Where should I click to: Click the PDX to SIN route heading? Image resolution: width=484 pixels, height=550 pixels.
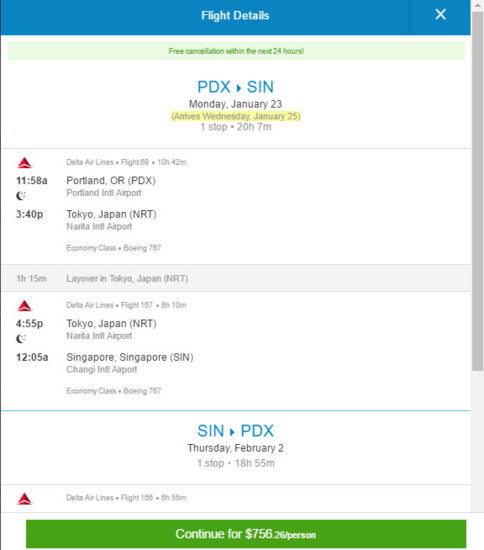click(x=235, y=87)
